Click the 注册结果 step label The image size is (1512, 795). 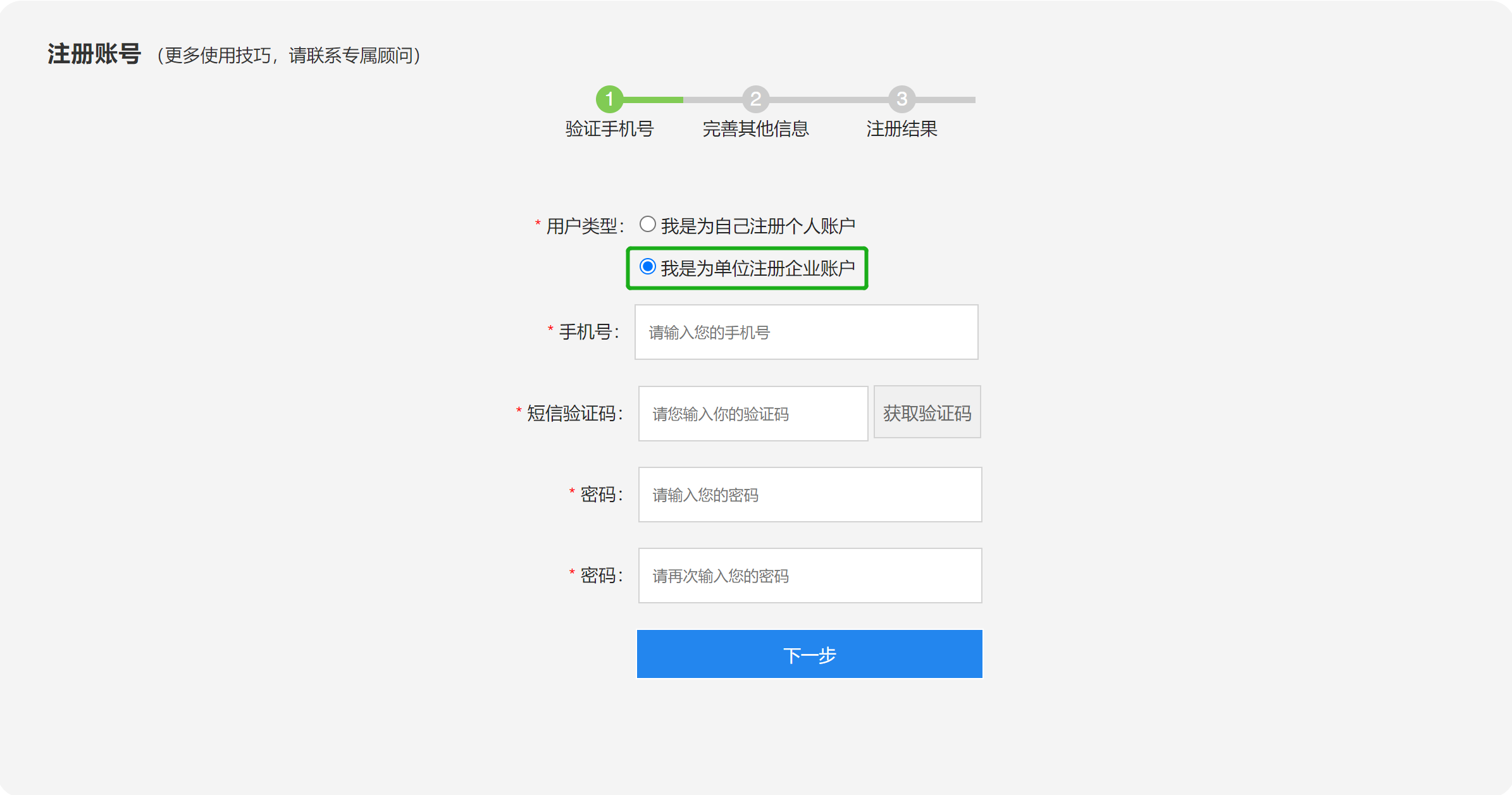(902, 129)
